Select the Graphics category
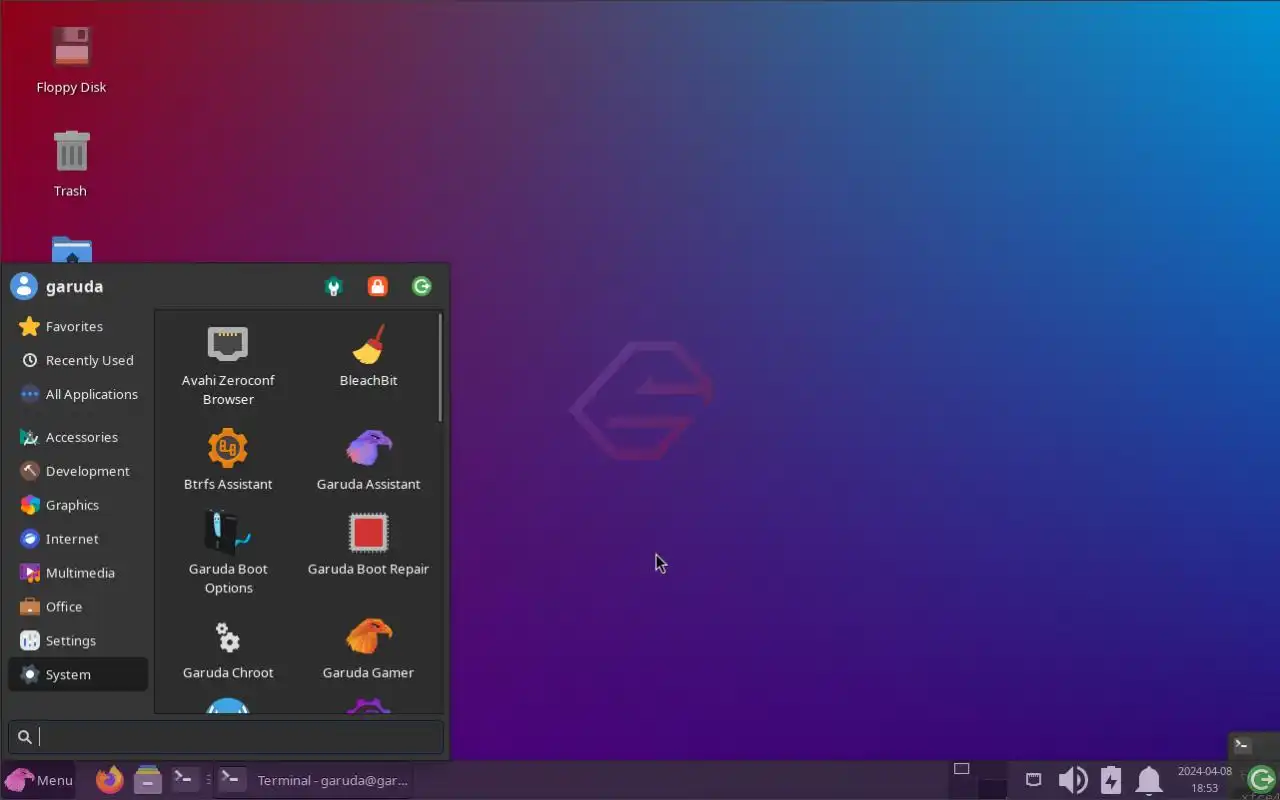1280x800 pixels. 78,505
